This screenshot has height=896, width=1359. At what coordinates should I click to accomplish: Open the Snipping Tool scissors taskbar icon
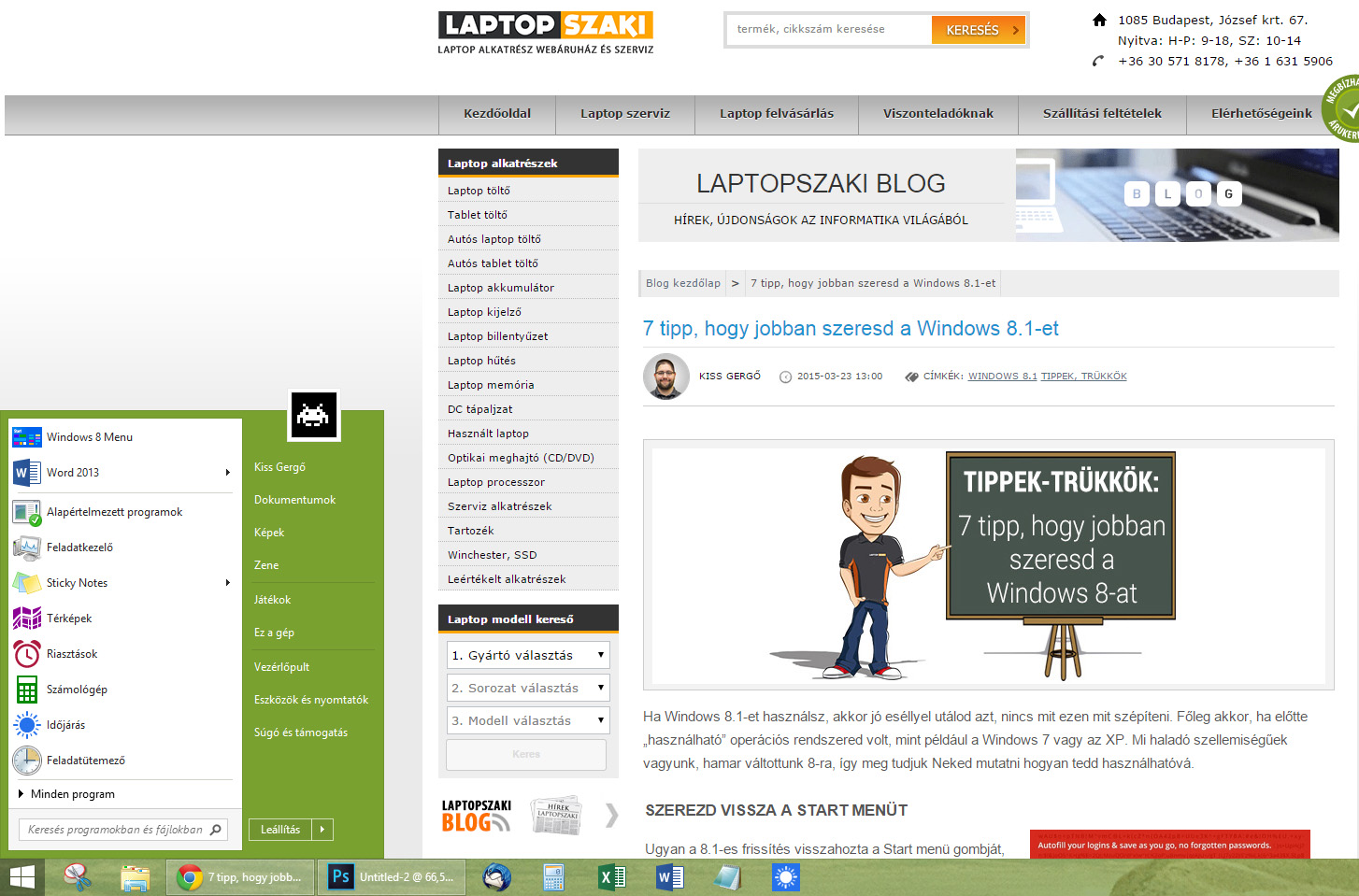tap(78, 877)
